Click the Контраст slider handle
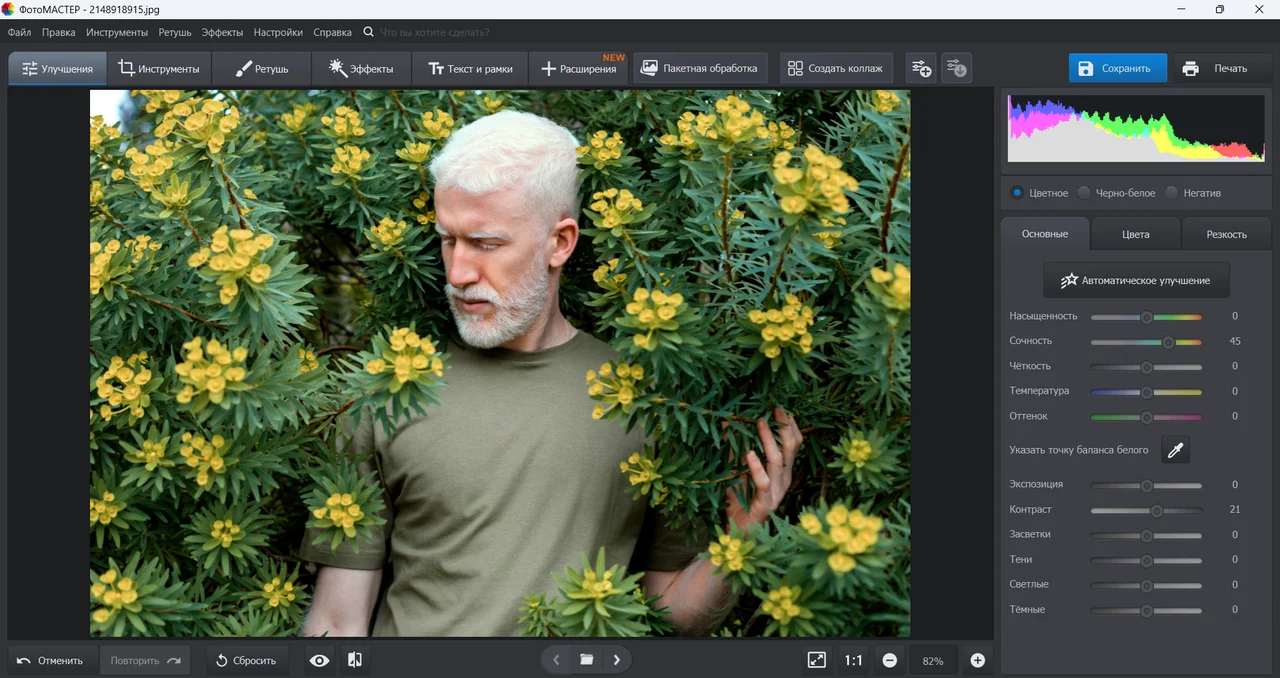Screen dimensions: 1280x678 [x=1157, y=510]
